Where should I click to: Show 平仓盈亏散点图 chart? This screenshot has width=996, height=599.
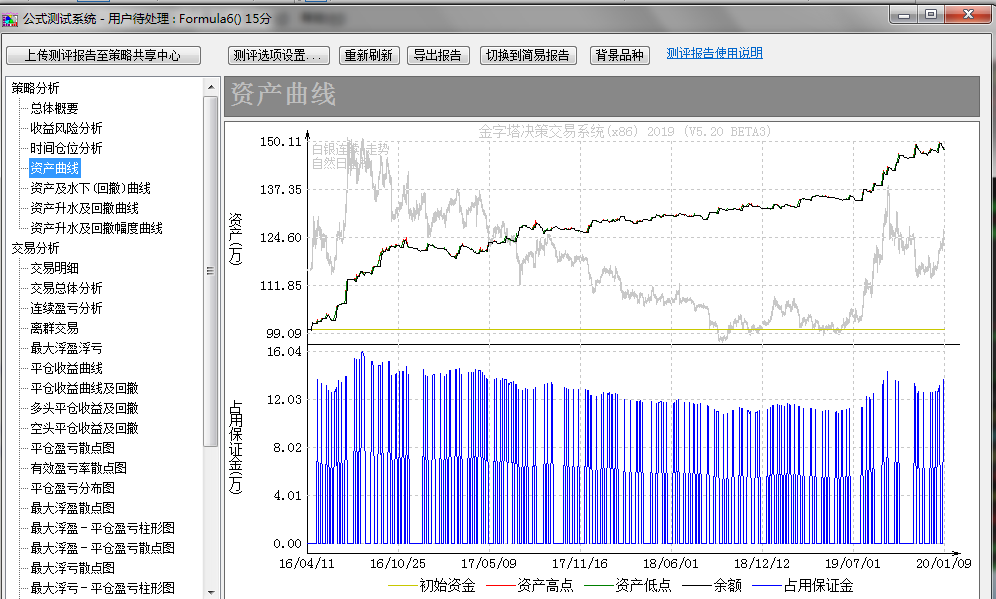[x=72, y=448]
